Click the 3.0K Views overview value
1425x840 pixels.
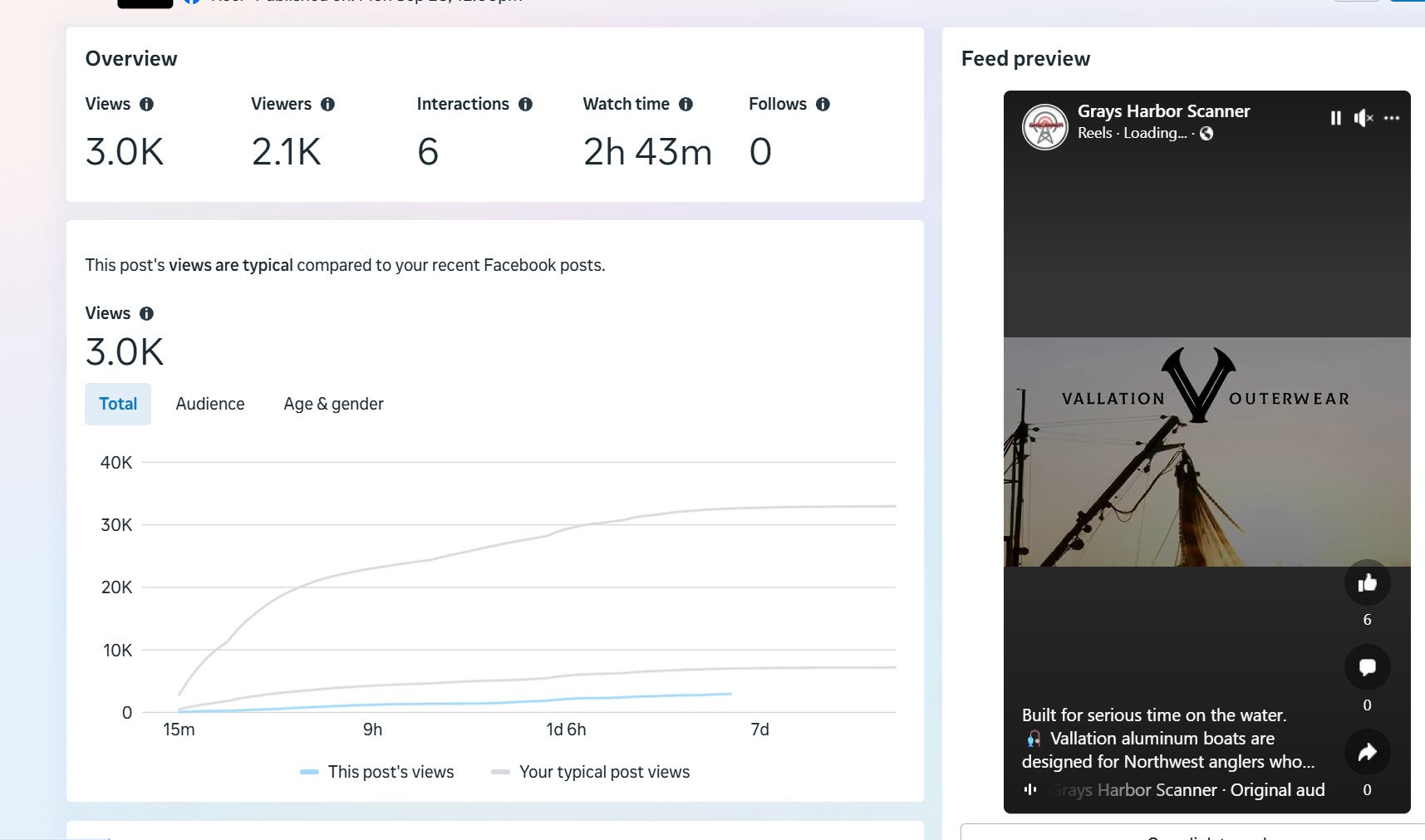[x=125, y=152]
